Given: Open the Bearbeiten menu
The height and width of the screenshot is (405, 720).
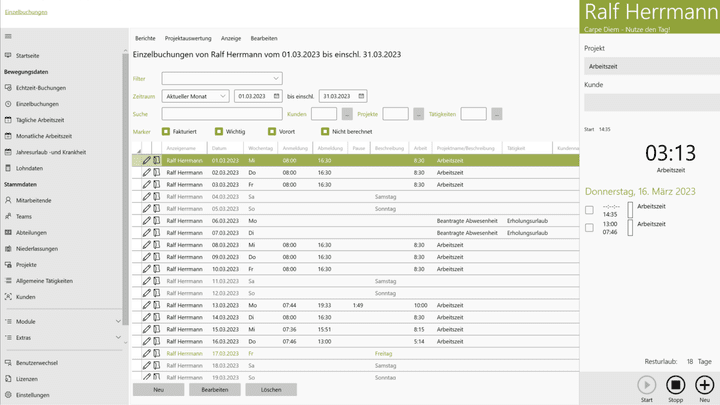Looking at the screenshot, I should (264, 39).
